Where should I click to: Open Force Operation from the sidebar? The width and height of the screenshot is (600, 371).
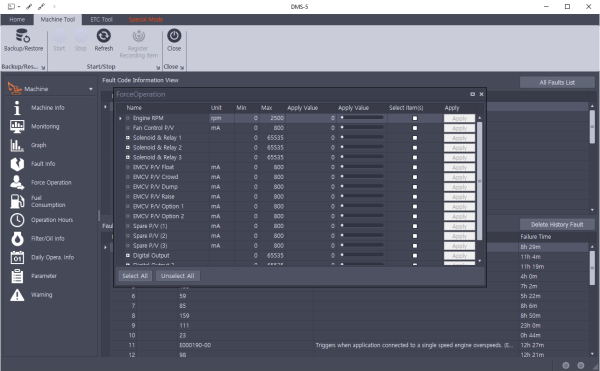pos(51,183)
